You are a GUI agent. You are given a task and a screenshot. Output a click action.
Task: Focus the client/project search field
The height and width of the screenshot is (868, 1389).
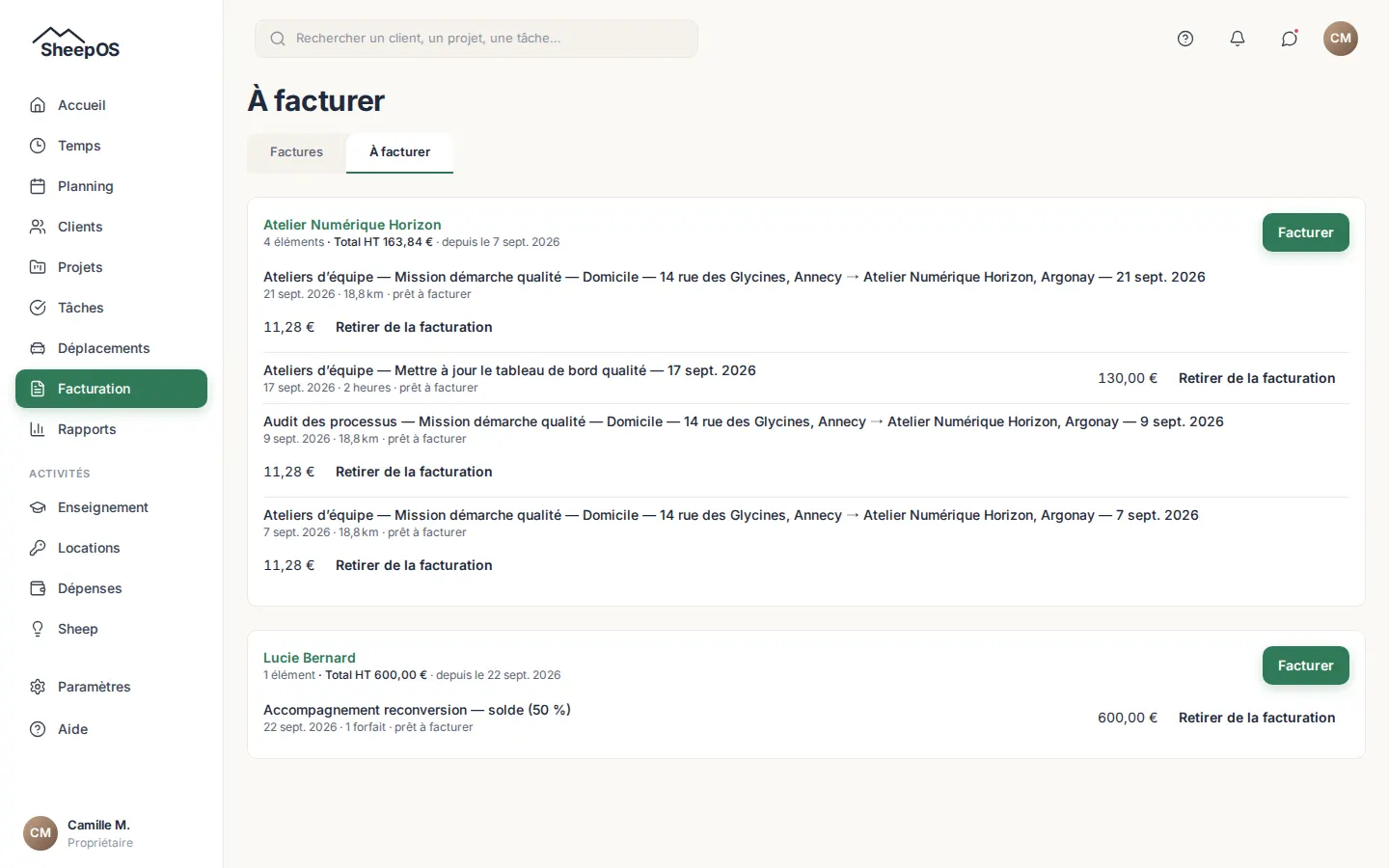point(477,39)
